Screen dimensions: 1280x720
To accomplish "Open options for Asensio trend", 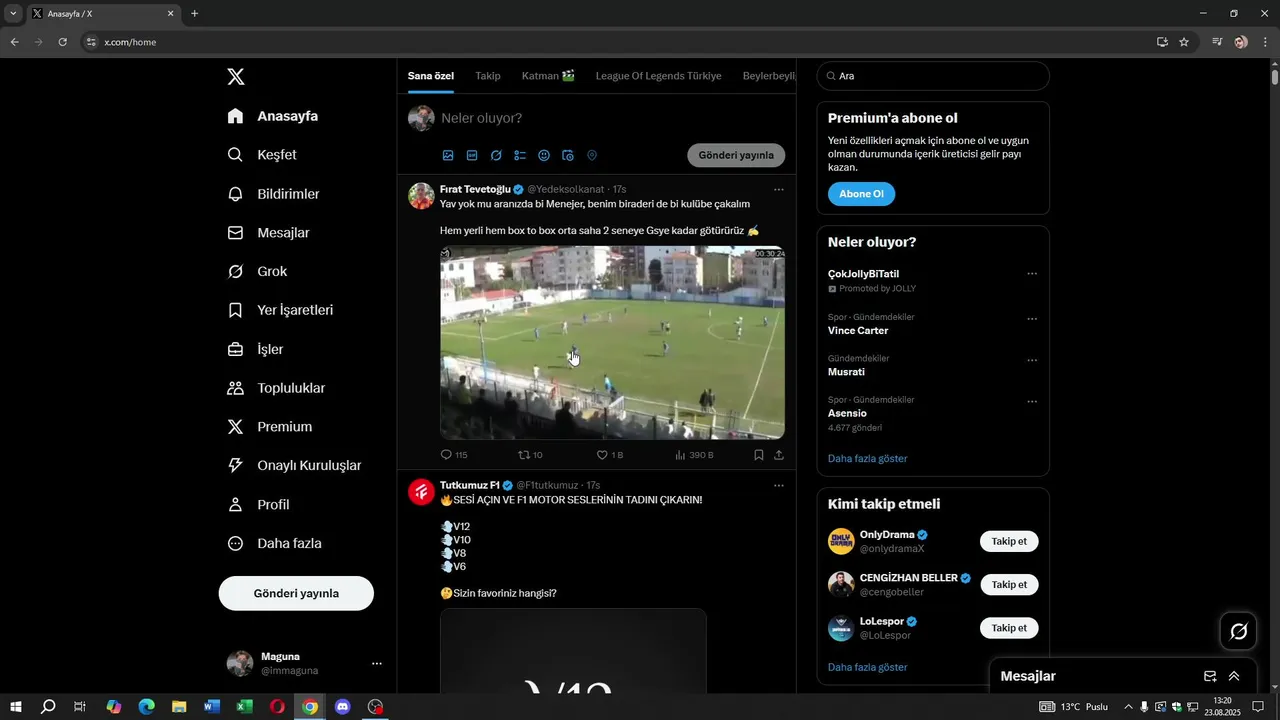I will click(1032, 402).
